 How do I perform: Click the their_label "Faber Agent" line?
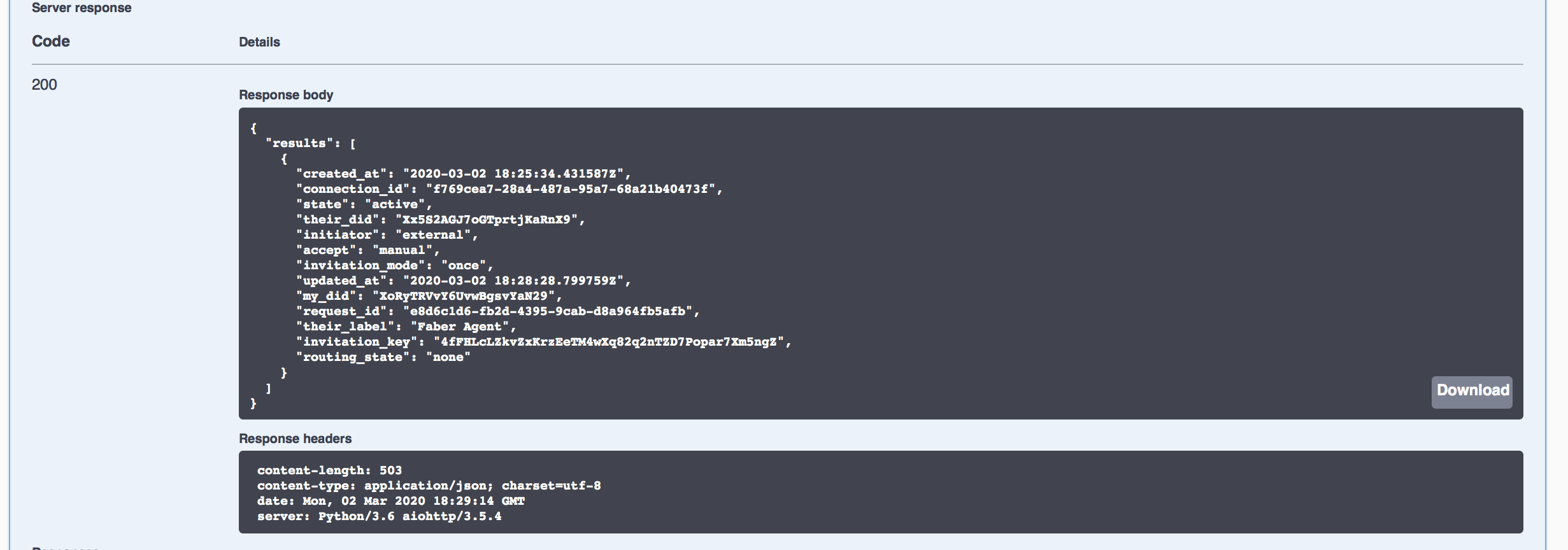[406, 327]
